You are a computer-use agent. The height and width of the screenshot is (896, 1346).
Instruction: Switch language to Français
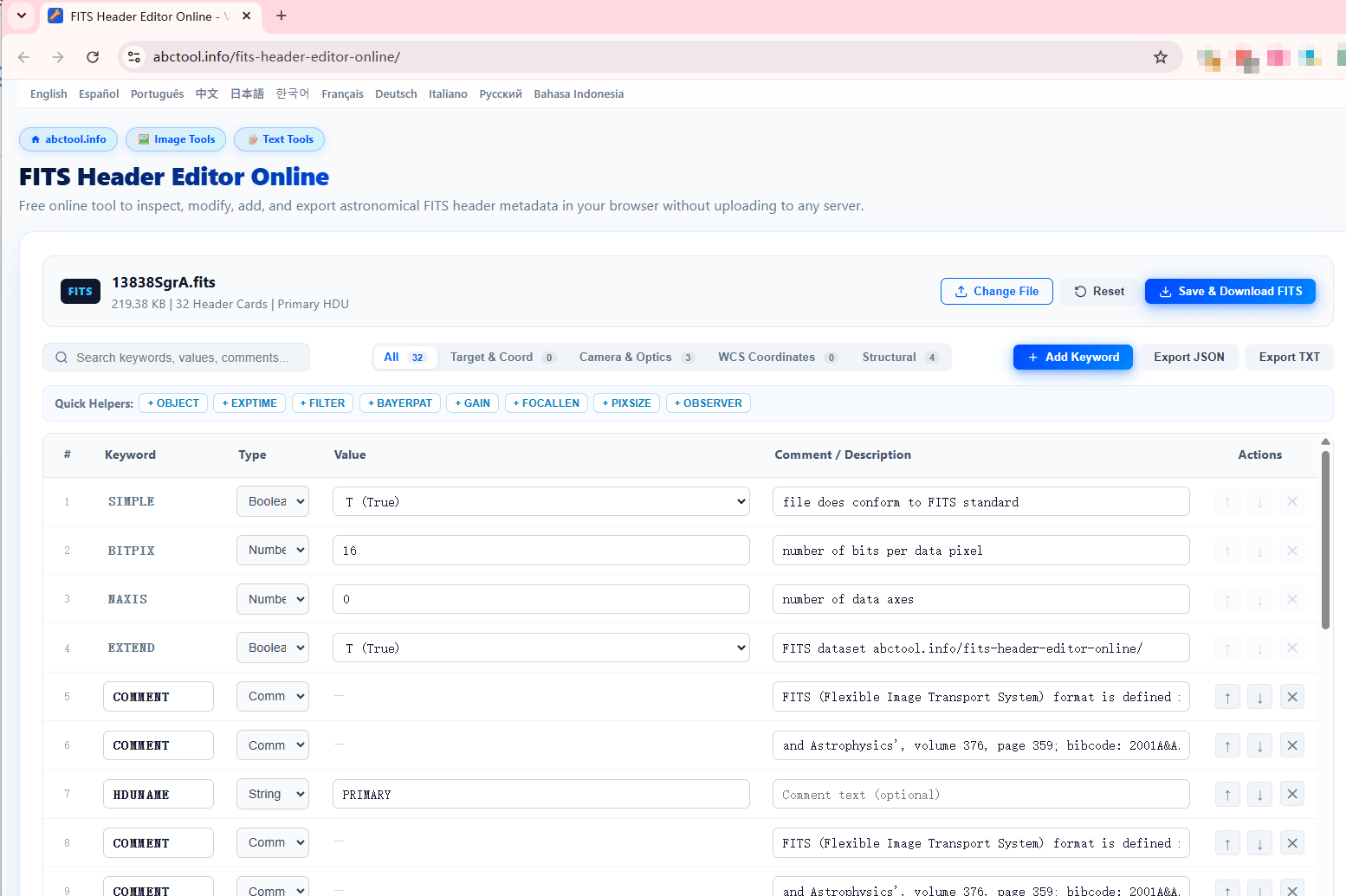click(x=342, y=94)
